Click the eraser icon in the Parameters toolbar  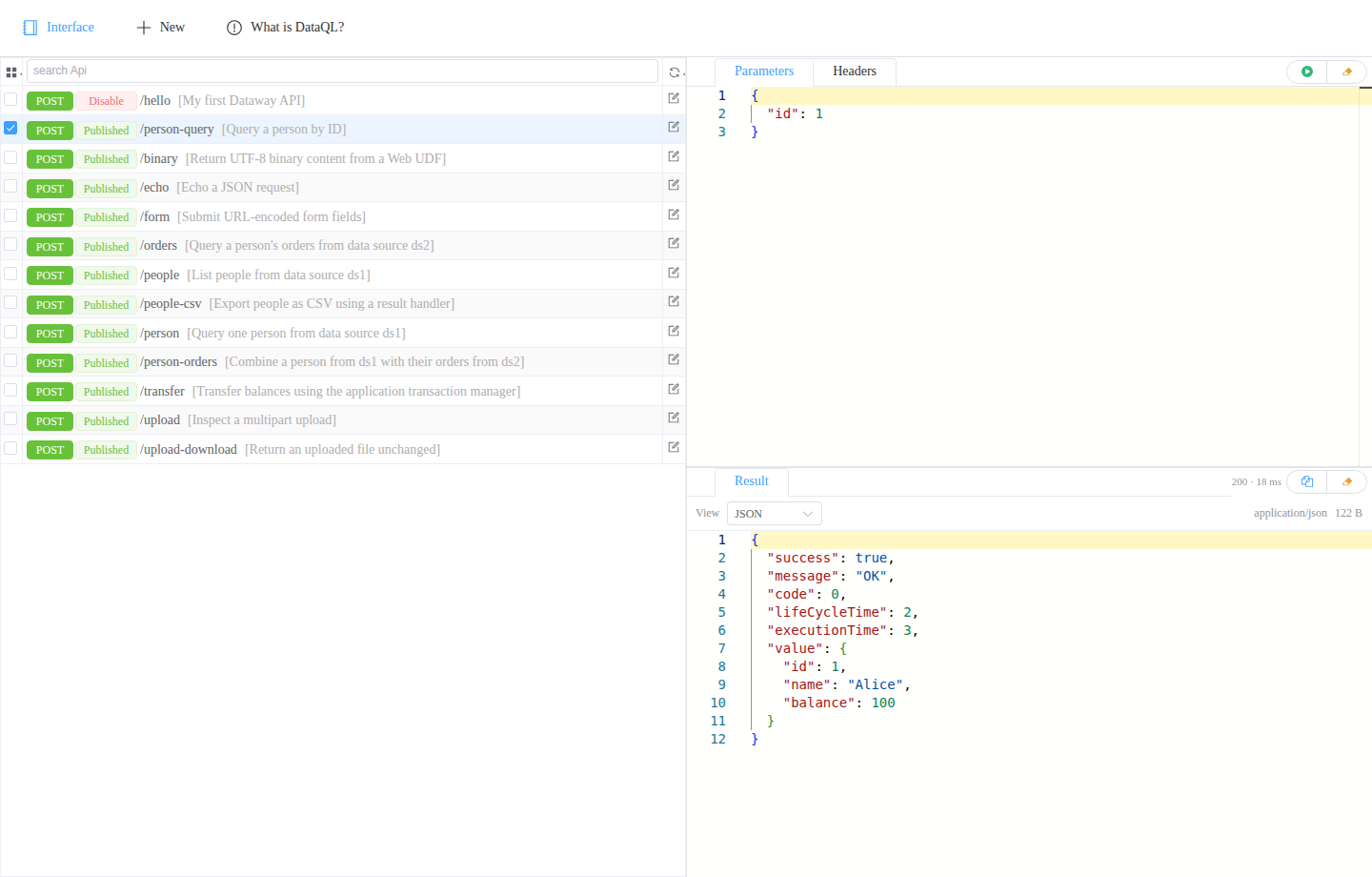[1347, 71]
